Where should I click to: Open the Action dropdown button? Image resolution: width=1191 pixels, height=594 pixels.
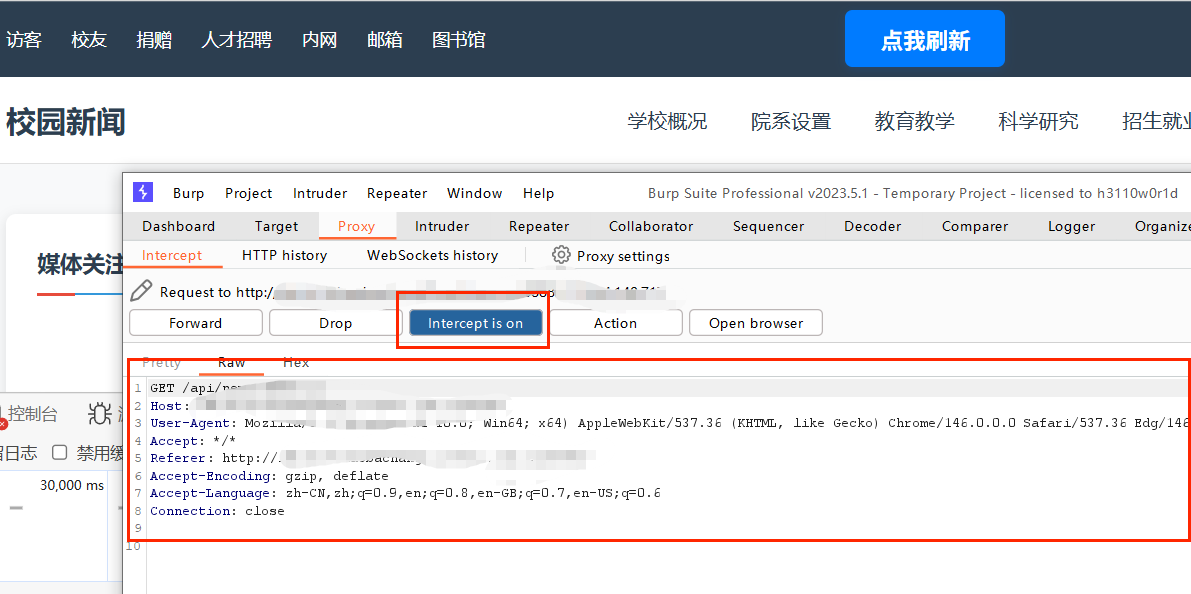(615, 323)
